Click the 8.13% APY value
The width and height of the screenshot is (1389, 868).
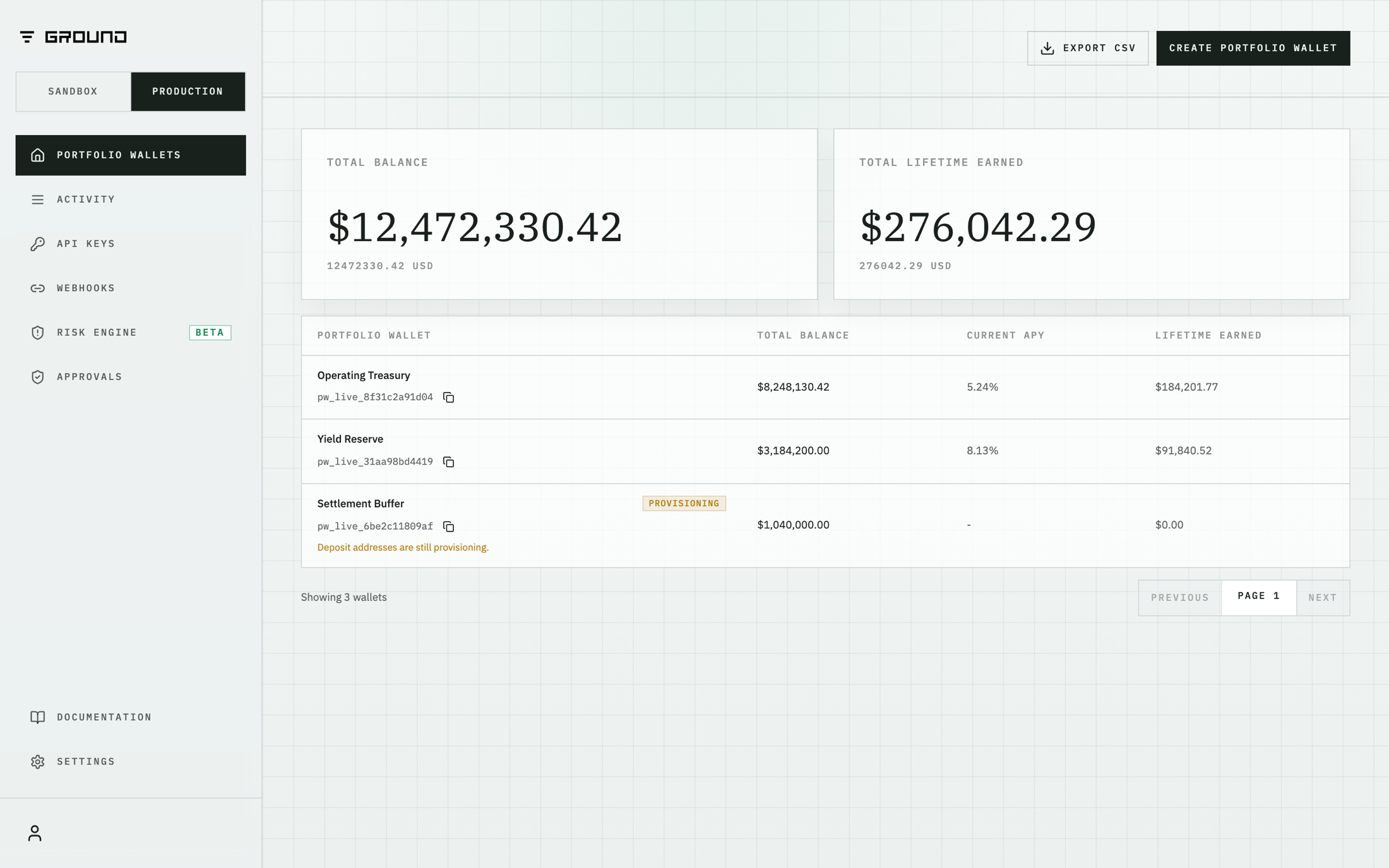pyautogui.click(x=982, y=451)
